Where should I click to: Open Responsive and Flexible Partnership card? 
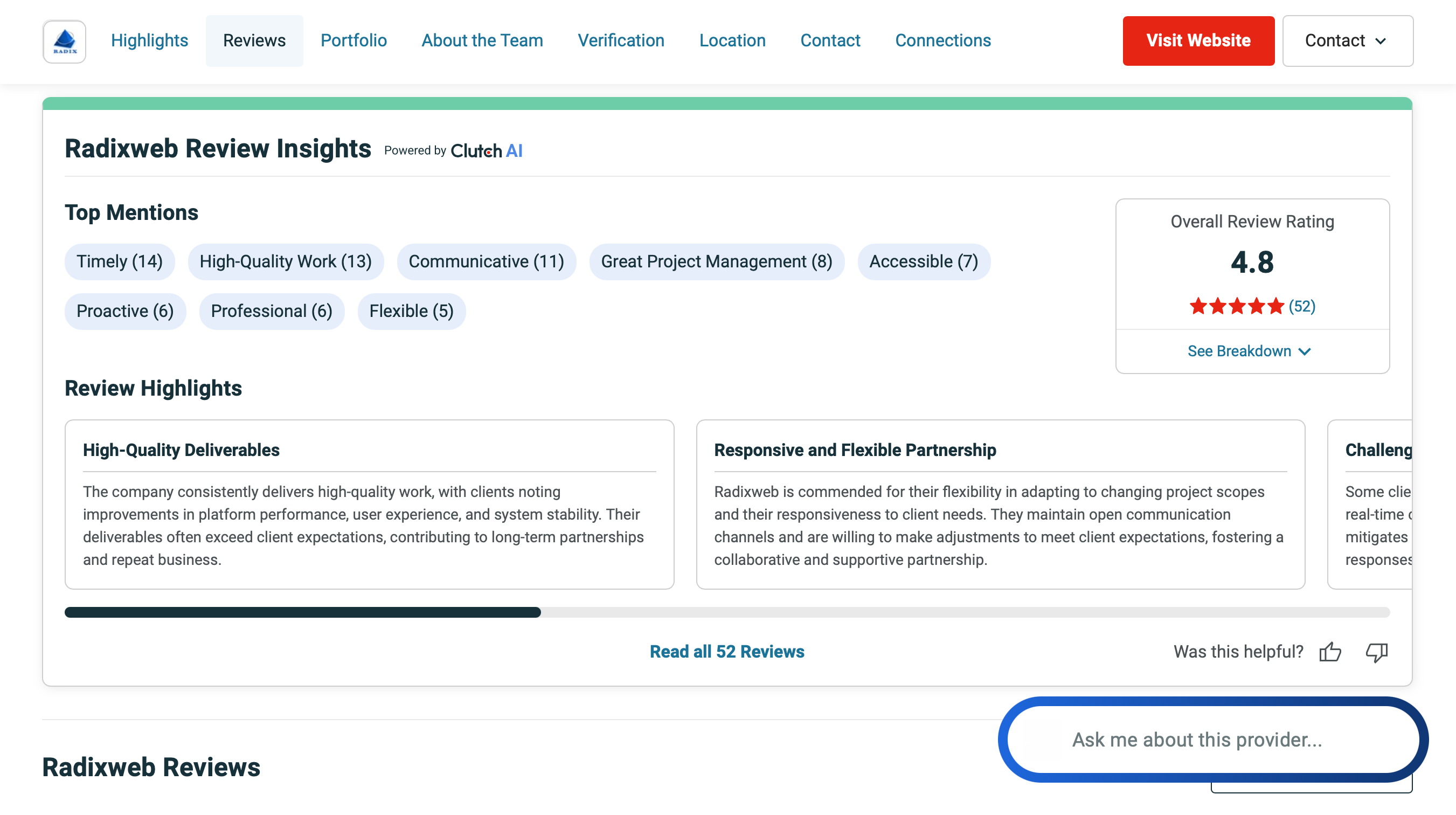point(1001,505)
